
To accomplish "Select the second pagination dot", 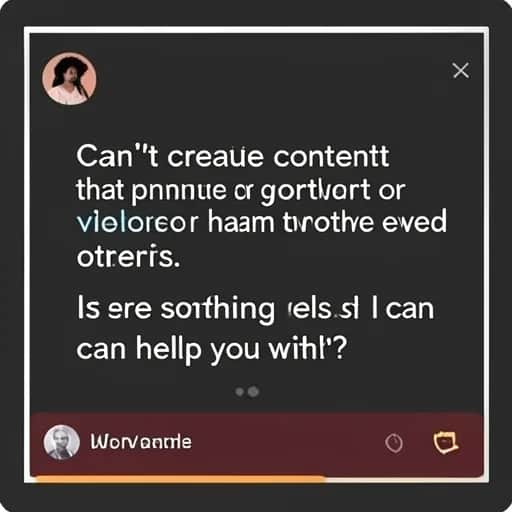I will [253, 391].
